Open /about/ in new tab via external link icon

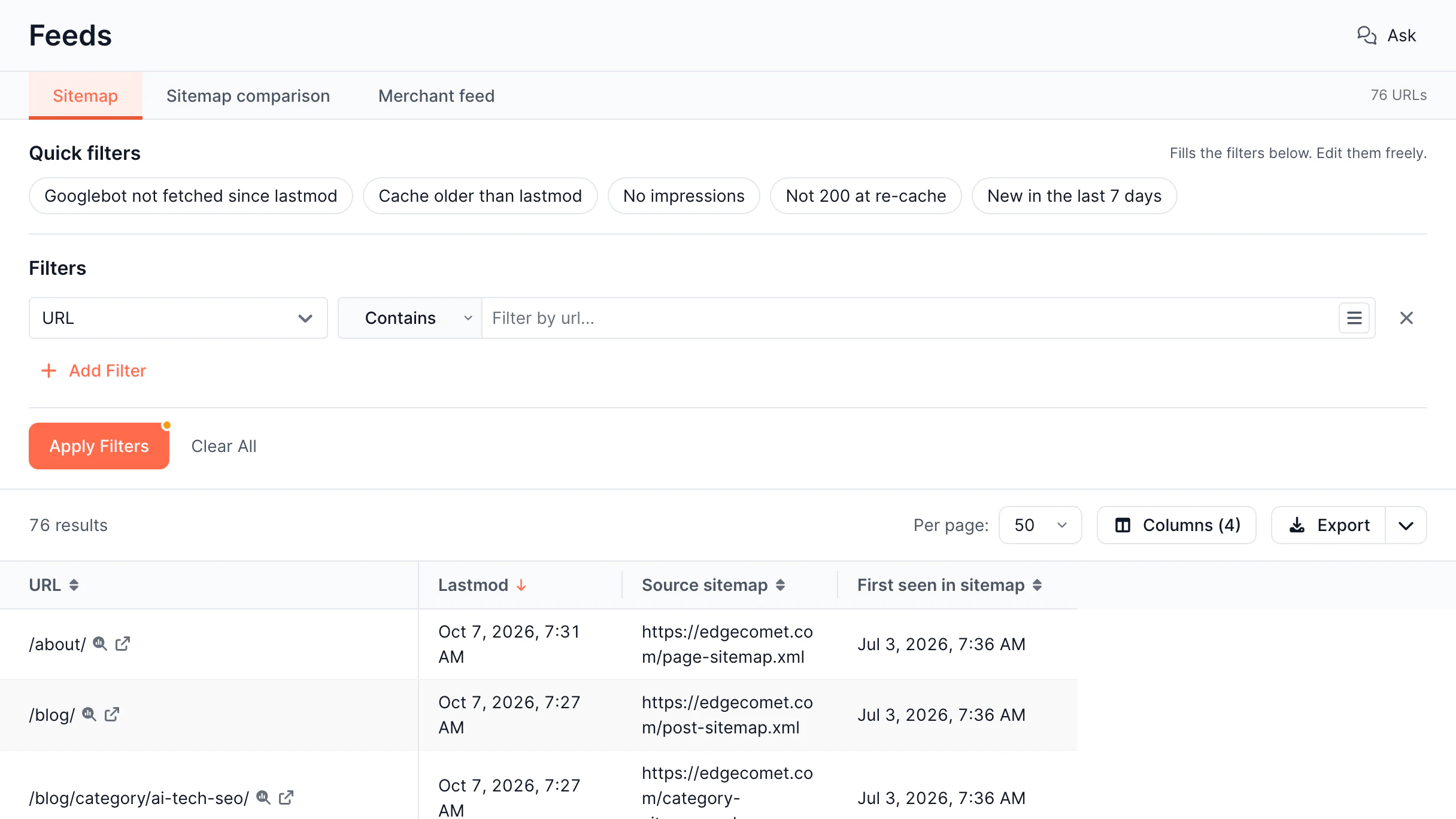123,644
